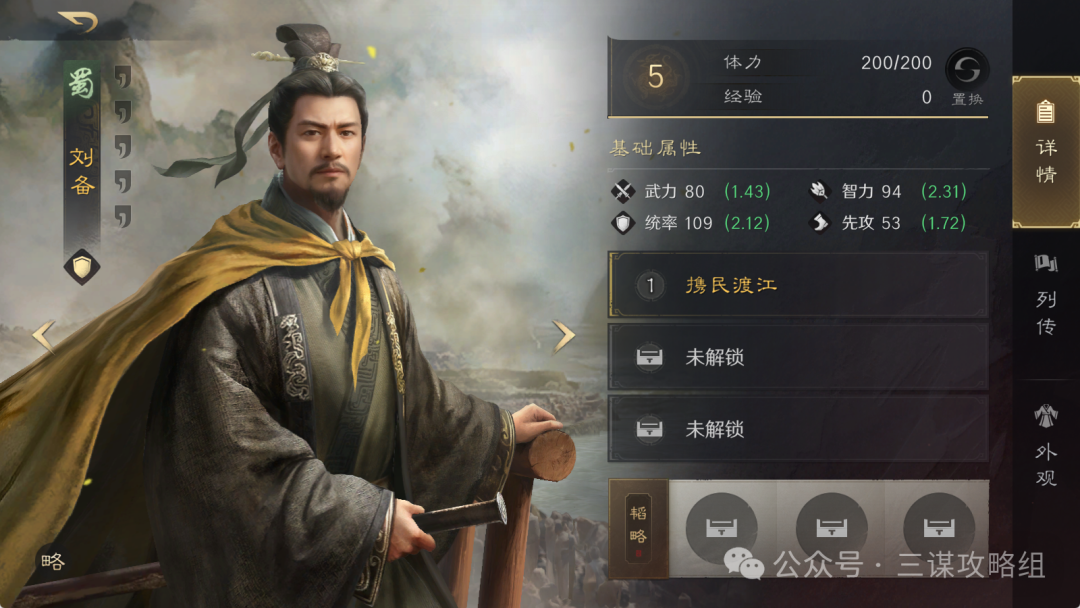
Task: Click the 统率 shield attribute icon
Action: point(623,223)
